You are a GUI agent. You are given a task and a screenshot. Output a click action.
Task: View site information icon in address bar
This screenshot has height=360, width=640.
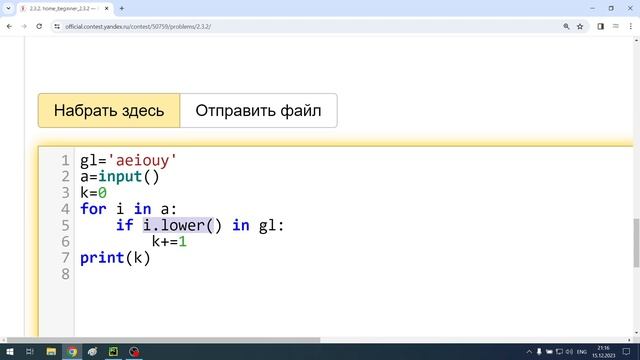[57, 27]
